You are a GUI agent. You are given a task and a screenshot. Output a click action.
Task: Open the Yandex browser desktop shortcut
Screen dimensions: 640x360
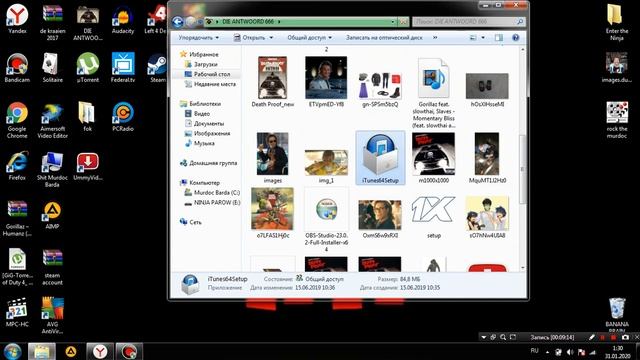tap(17, 19)
